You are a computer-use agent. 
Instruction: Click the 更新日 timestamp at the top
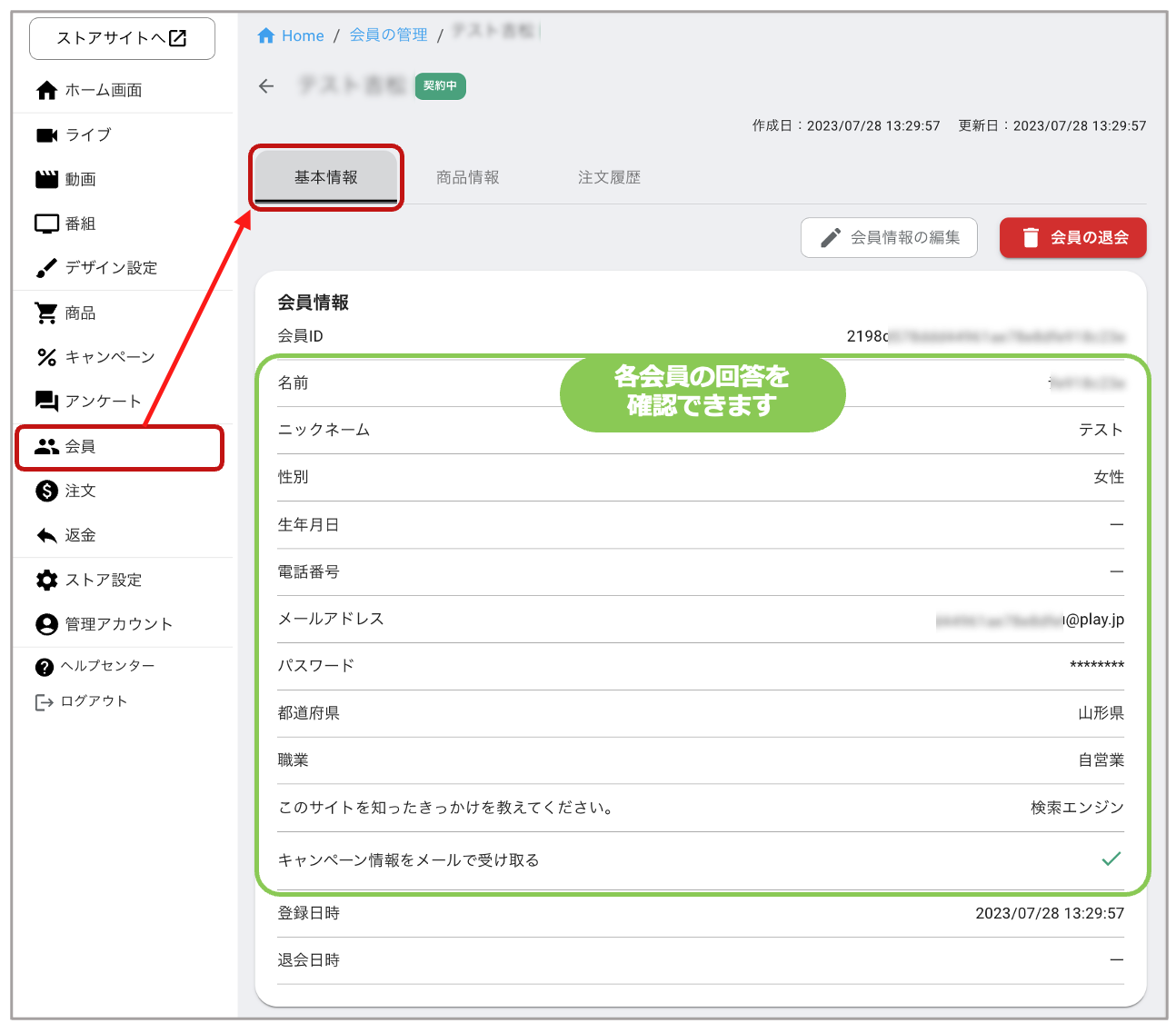click(1052, 126)
